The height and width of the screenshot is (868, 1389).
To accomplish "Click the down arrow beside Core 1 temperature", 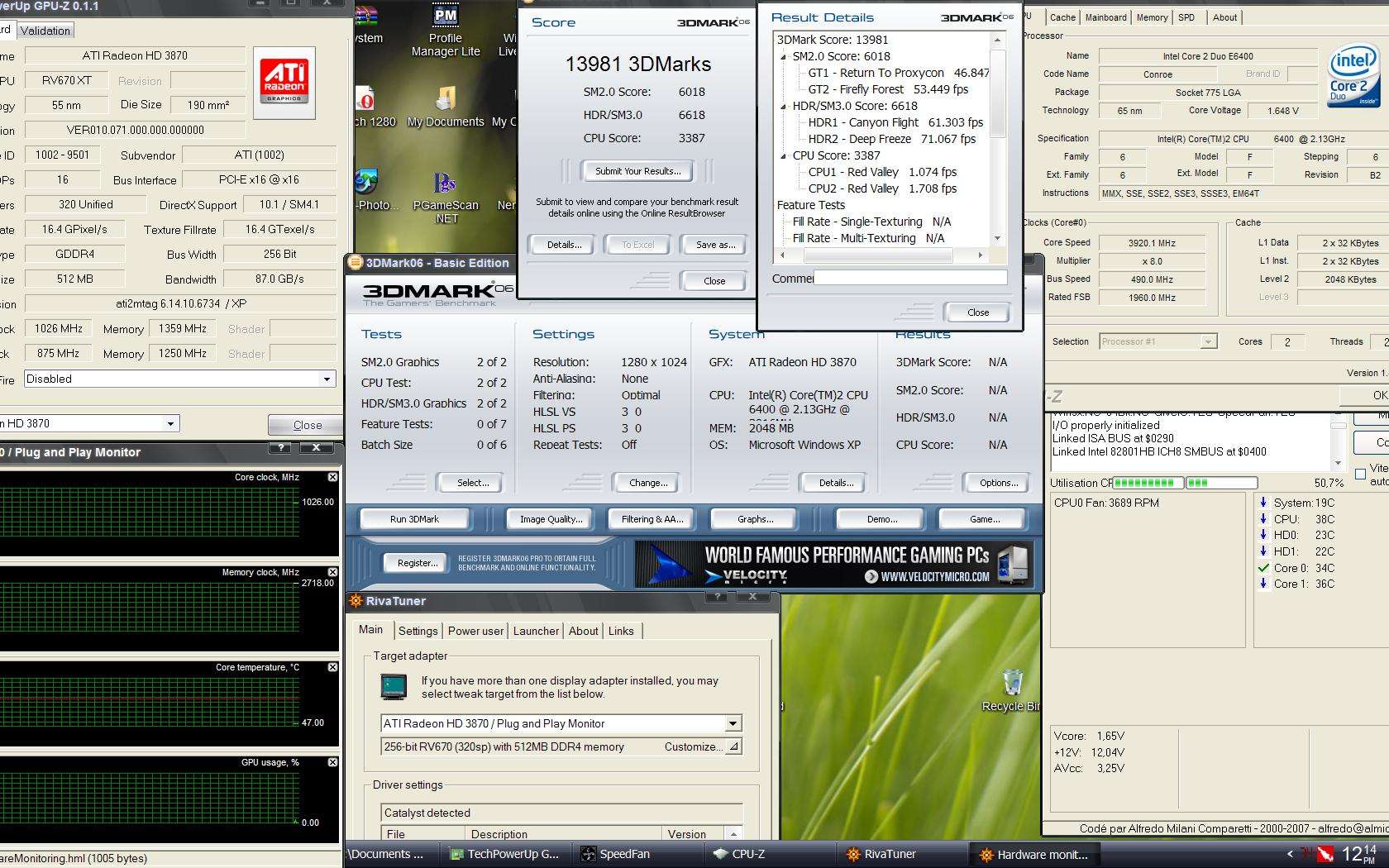I will click(x=1263, y=584).
